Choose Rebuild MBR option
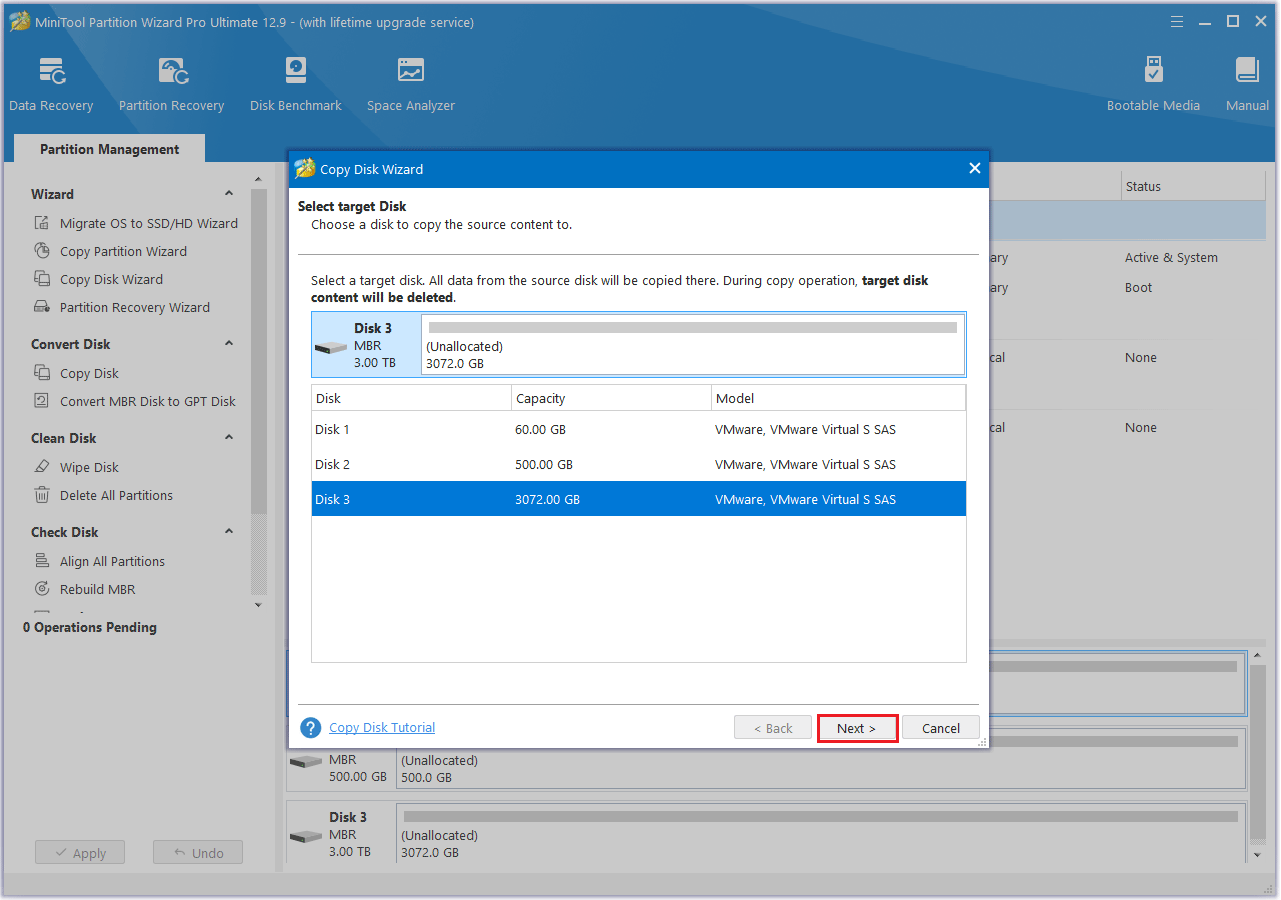Screen dimensions: 1281x900 [x=97, y=589]
